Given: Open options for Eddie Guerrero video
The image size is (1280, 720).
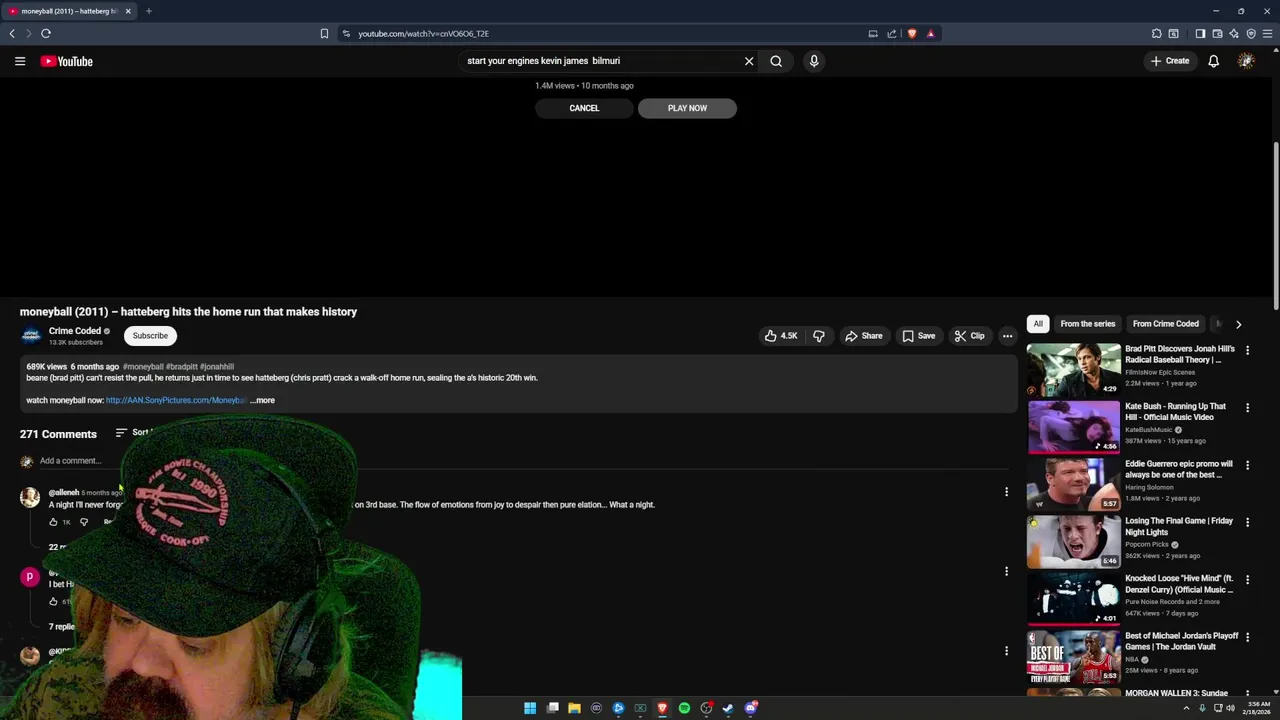Looking at the screenshot, I should [1247, 466].
